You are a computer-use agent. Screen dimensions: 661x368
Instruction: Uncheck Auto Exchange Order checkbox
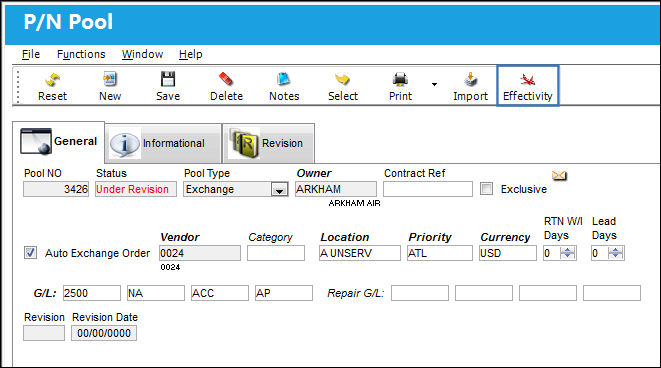(30, 252)
